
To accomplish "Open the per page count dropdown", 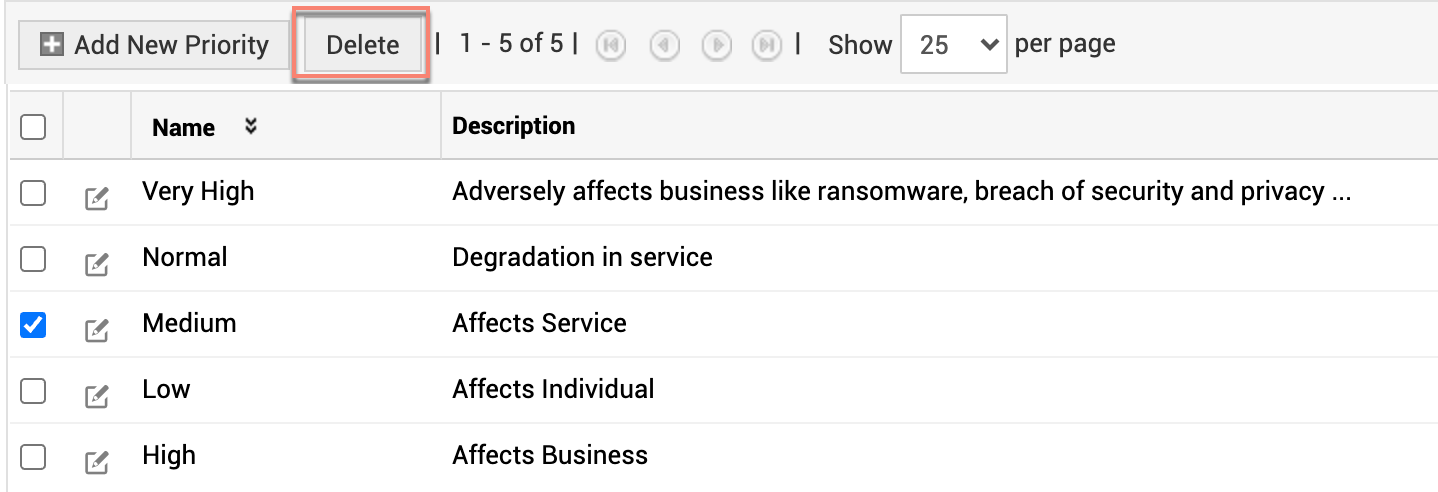I will pos(953,45).
